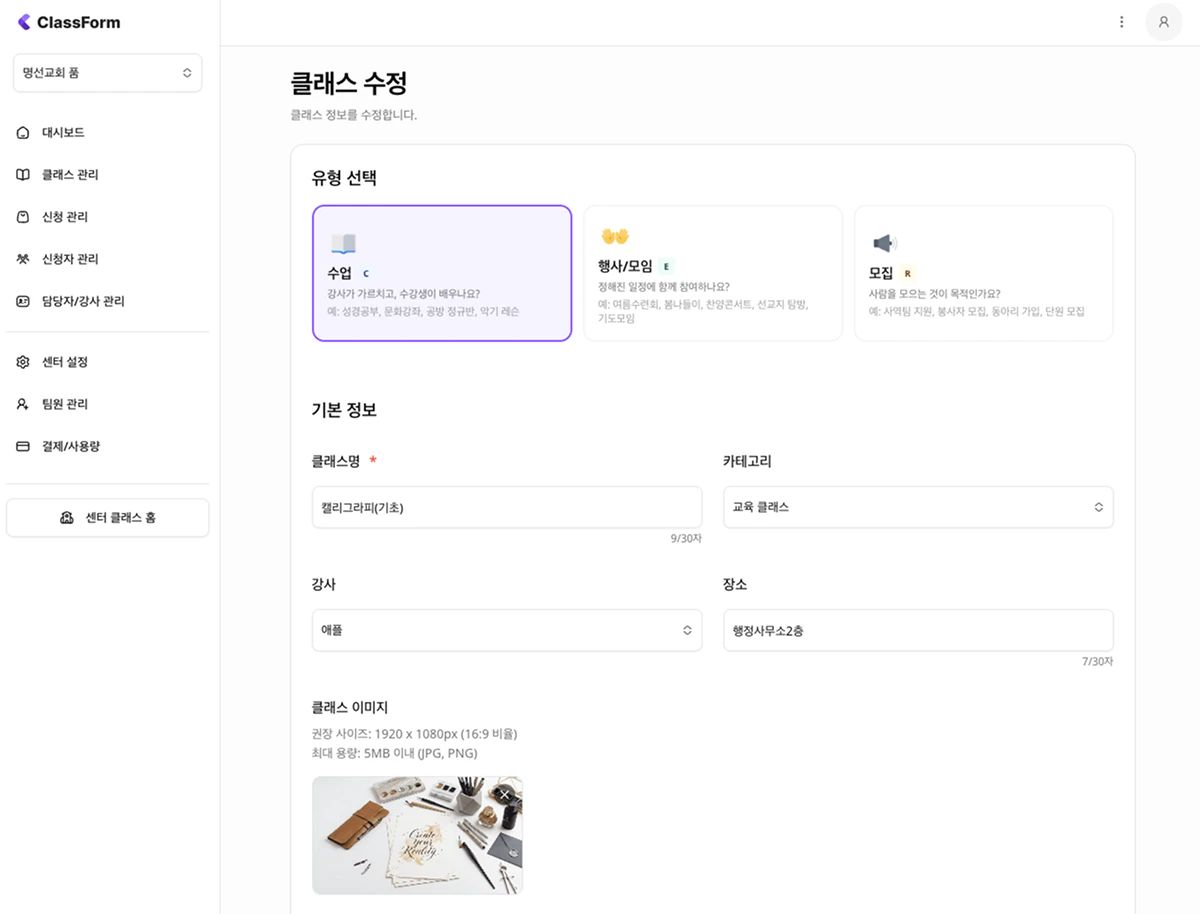Click the 강사가 가르치고, 수강생이 배우나요? text
Viewport: 1200px width, 914px height.
tap(404, 293)
